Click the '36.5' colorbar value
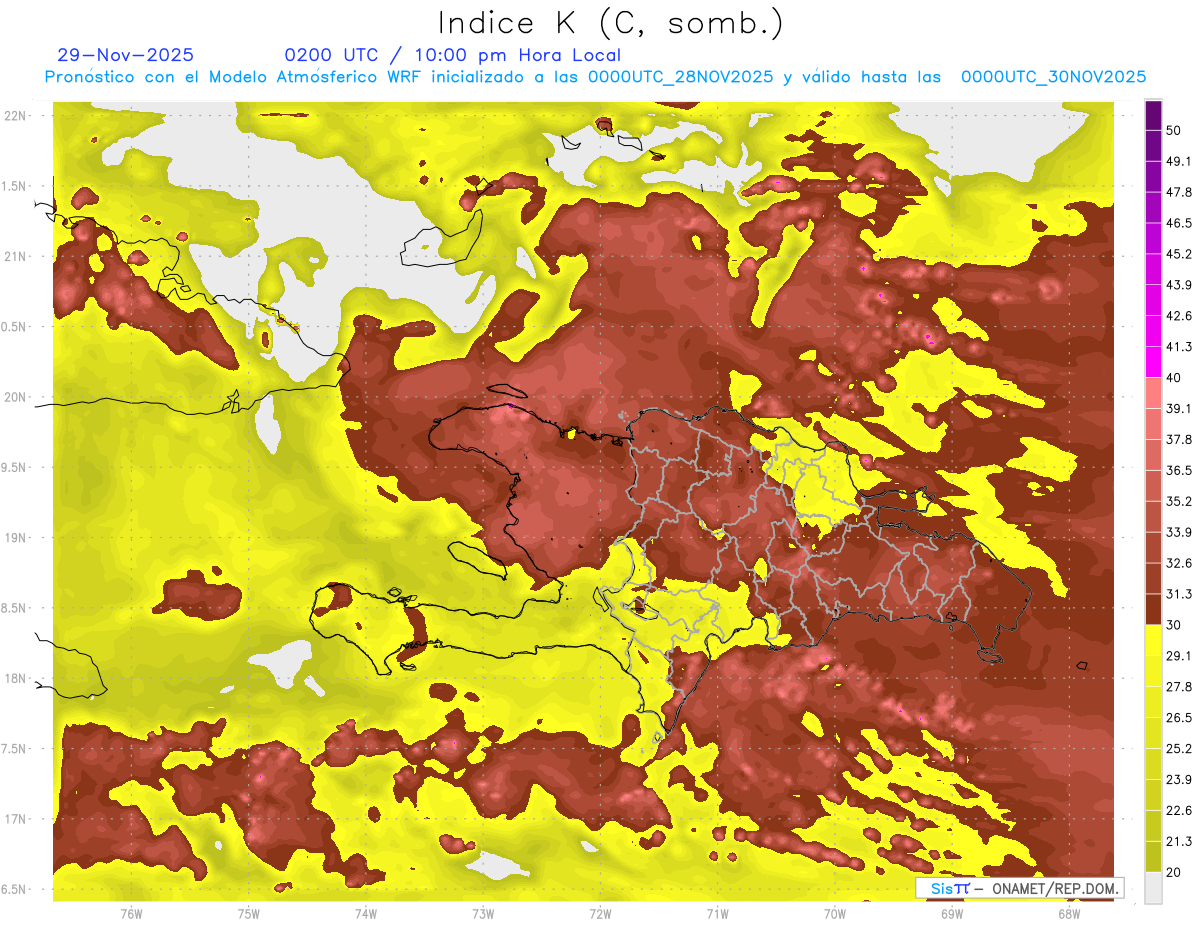 tap(1178, 470)
